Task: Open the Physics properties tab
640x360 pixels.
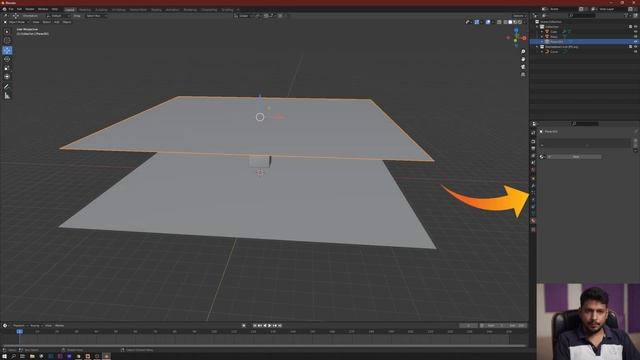Action: coord(533,200)
